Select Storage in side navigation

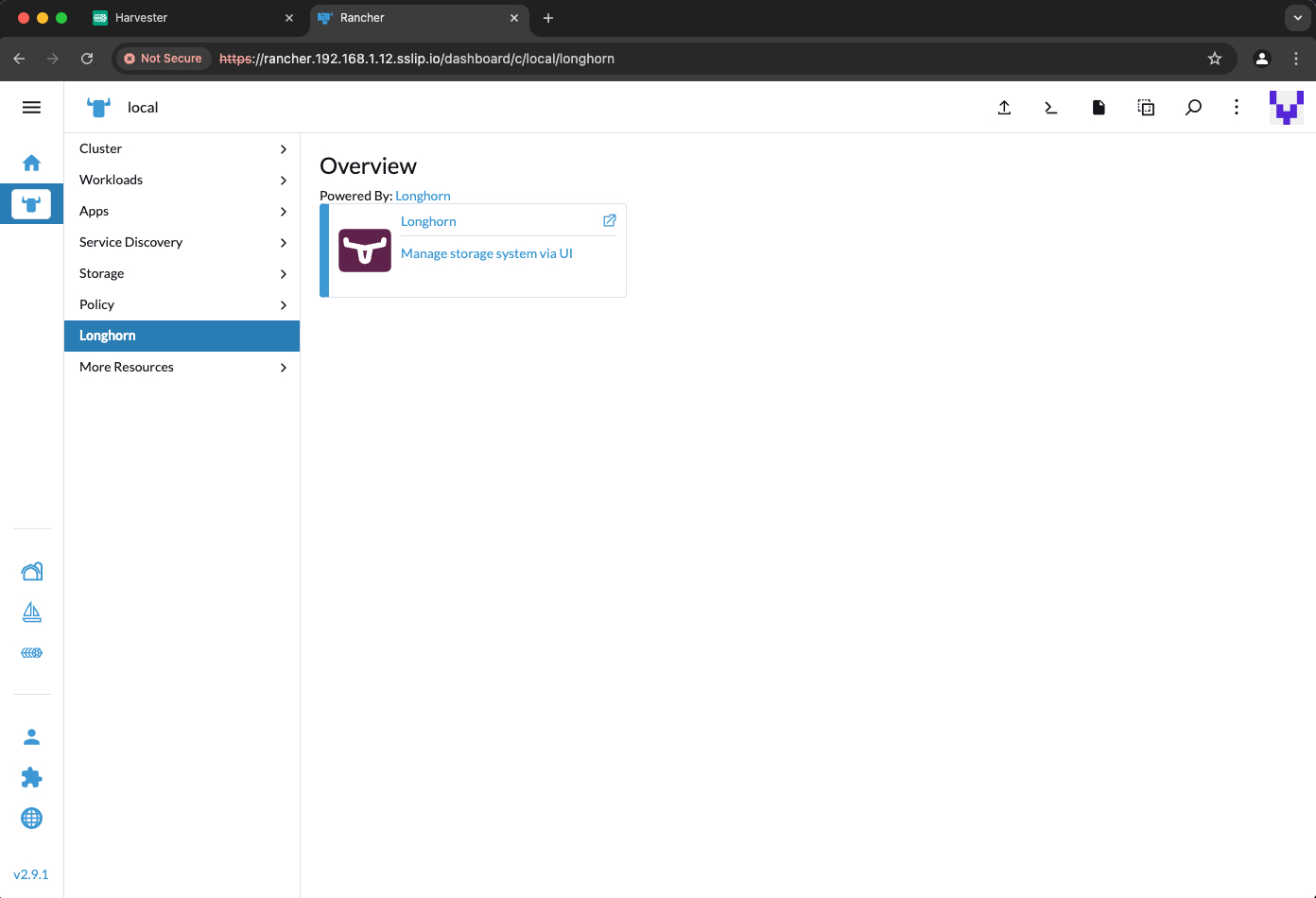pyautogui.click(x=182, y=273)
